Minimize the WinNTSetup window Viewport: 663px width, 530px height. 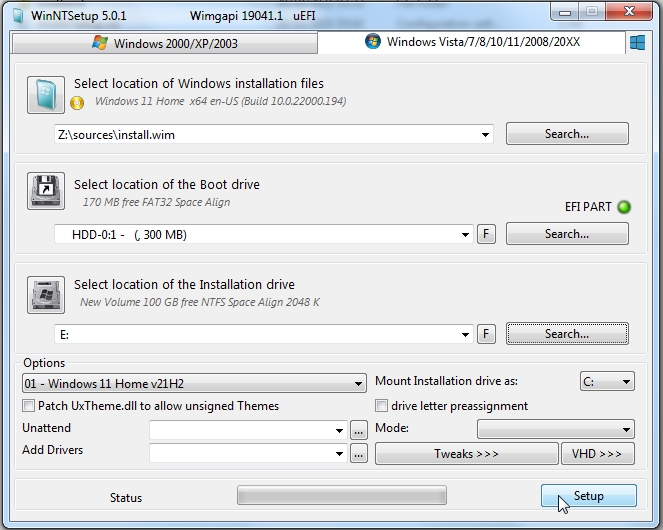(x=564, y=12)
